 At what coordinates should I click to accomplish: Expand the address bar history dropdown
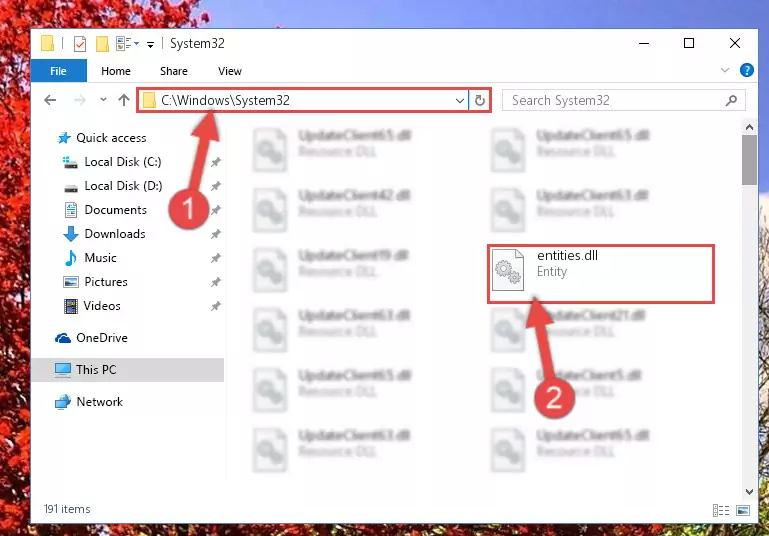coord(460,101)
